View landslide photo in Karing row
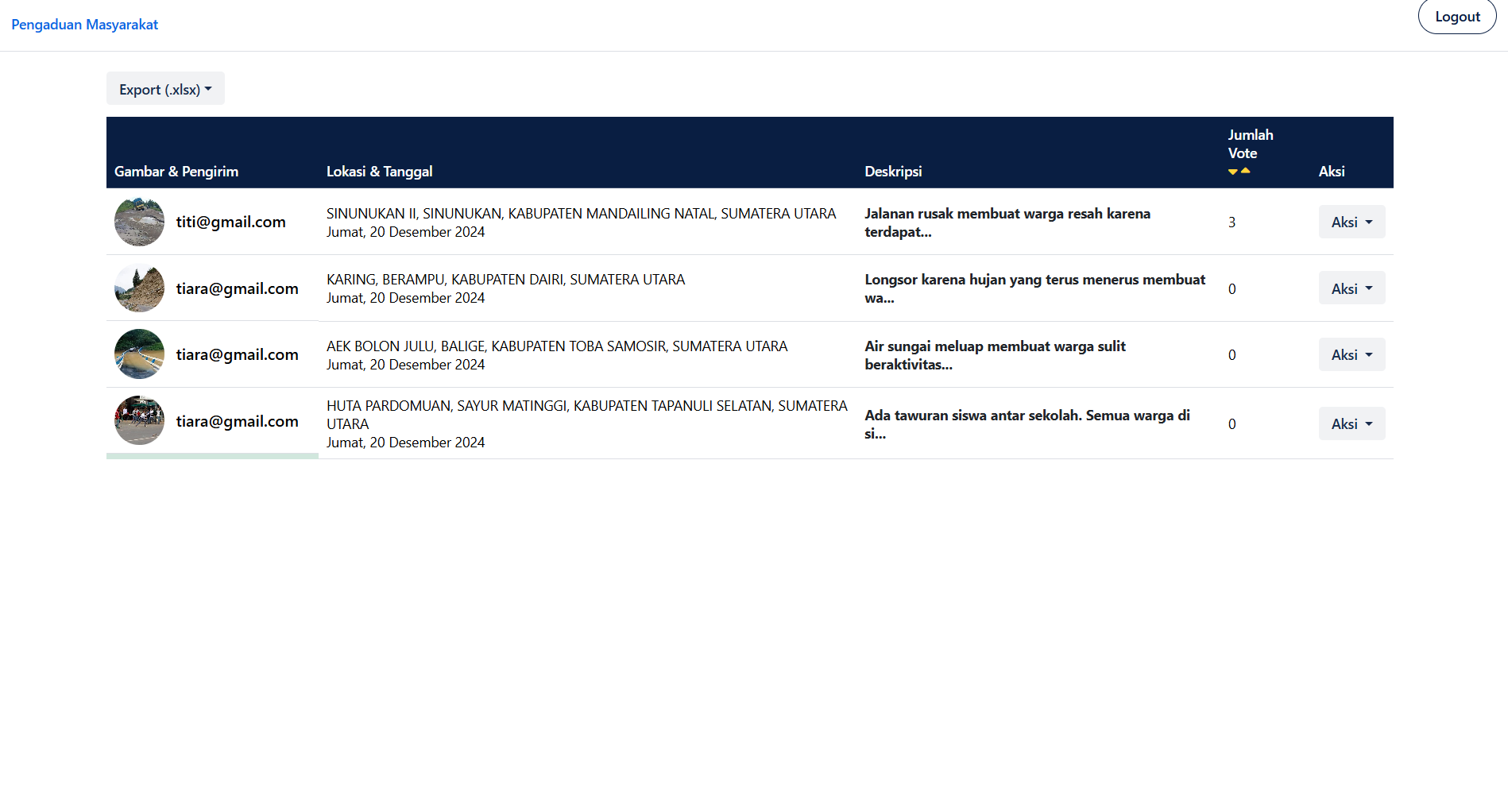Screen dimensions: 1508x812 (139, 288)
